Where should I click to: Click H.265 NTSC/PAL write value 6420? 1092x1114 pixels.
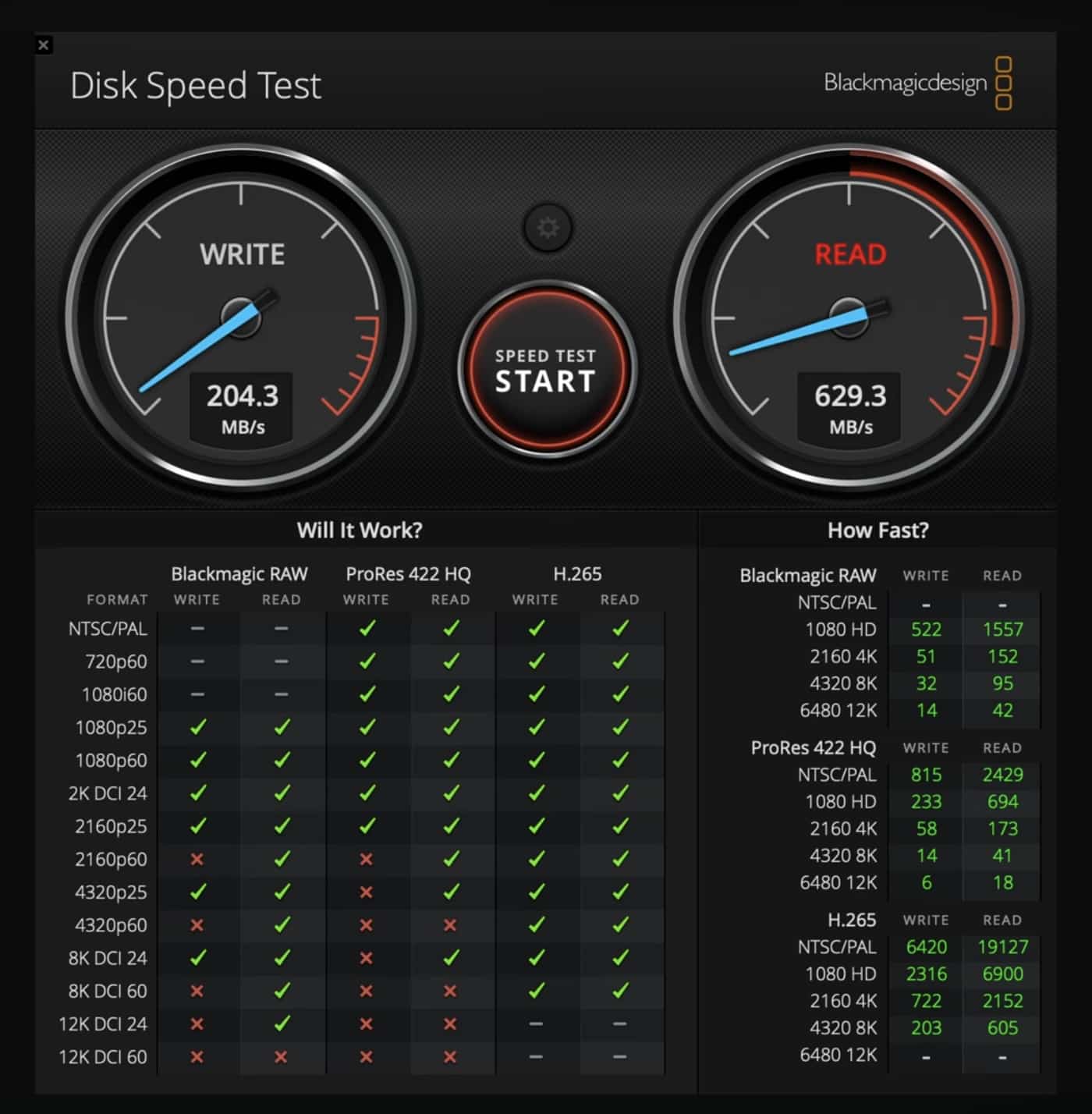coord(926,947)
